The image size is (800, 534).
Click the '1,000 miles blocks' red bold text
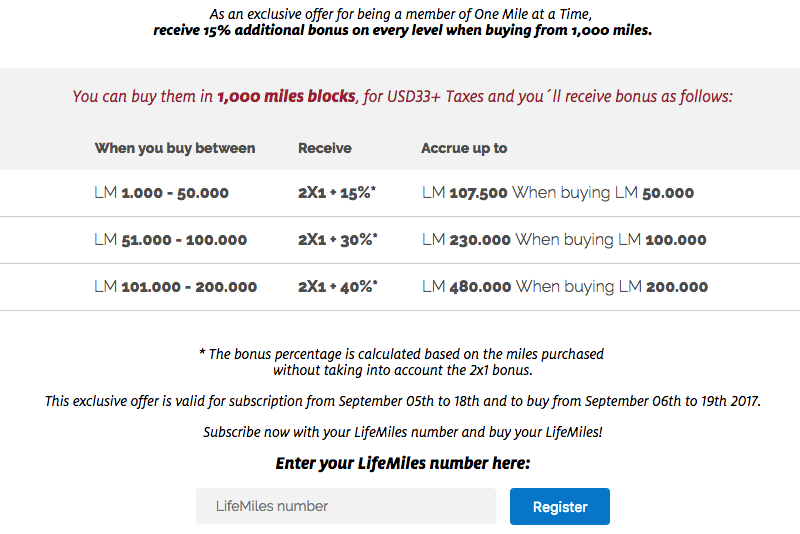(286, 96)
